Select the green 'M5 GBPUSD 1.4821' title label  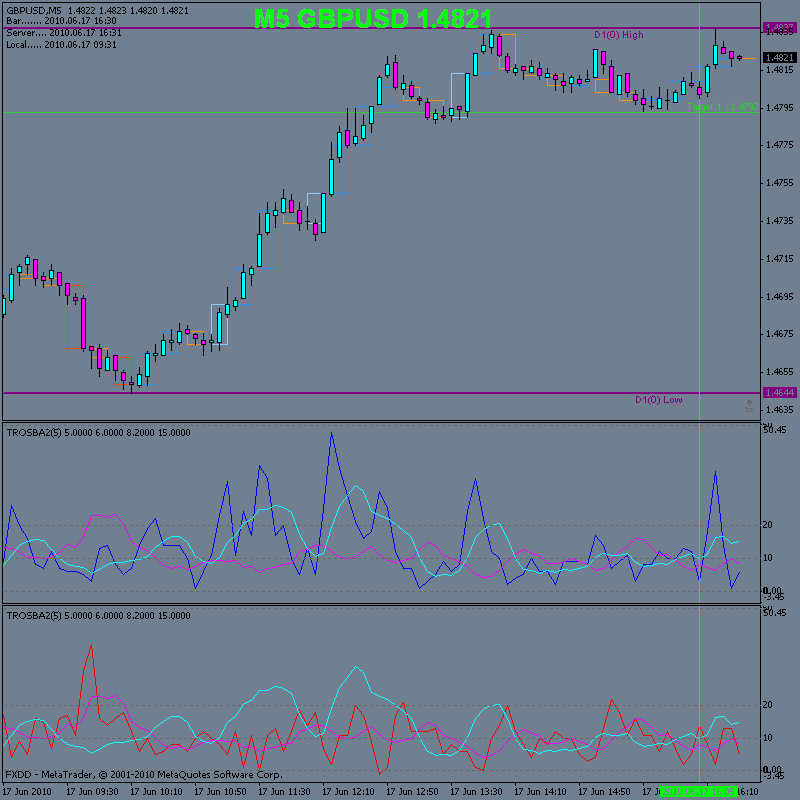pyautogui.click(x=373, y=19)
